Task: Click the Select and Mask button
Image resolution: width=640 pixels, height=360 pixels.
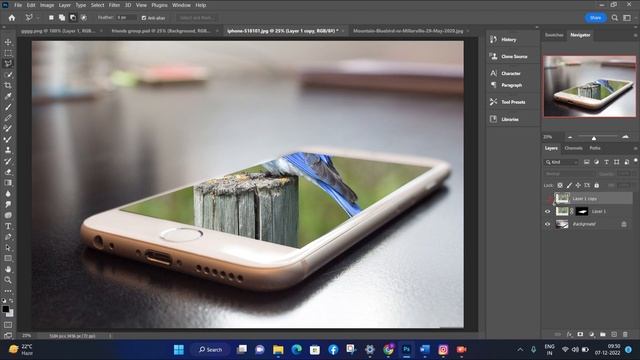Action: [196, 18]
